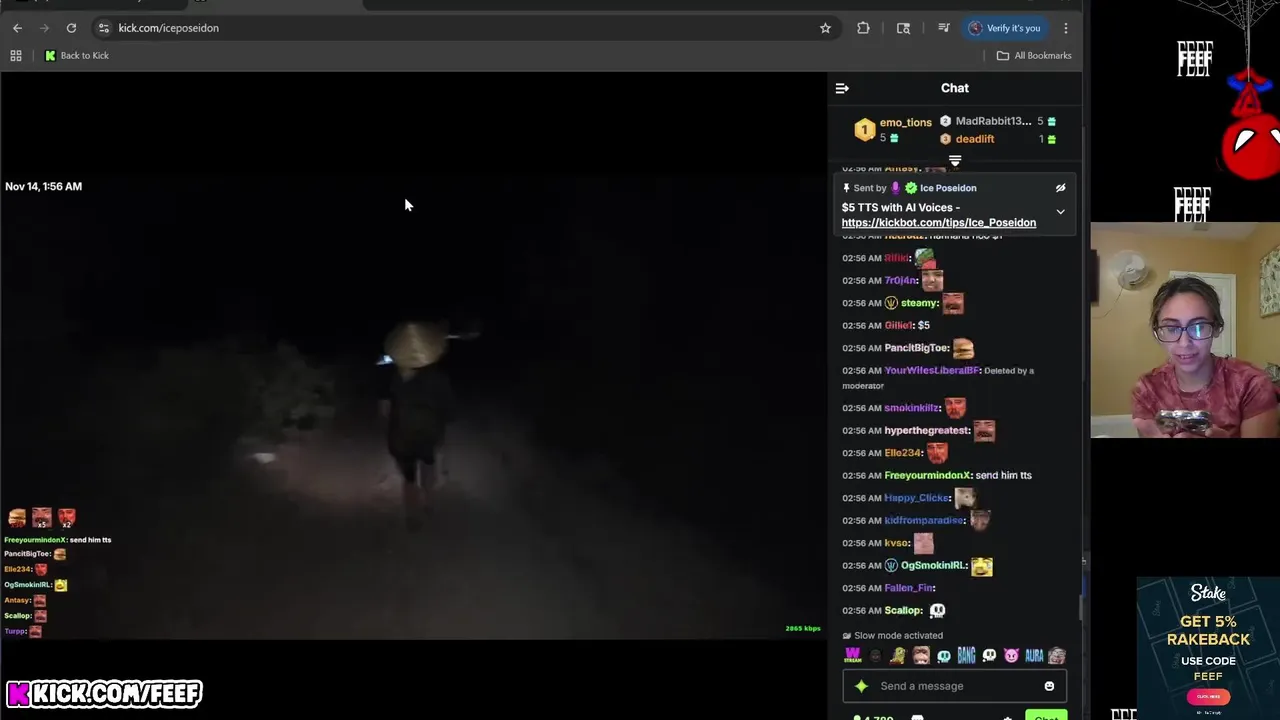Click the Verify it's you profile button

pyautogui.click(x=1005, y=28)
